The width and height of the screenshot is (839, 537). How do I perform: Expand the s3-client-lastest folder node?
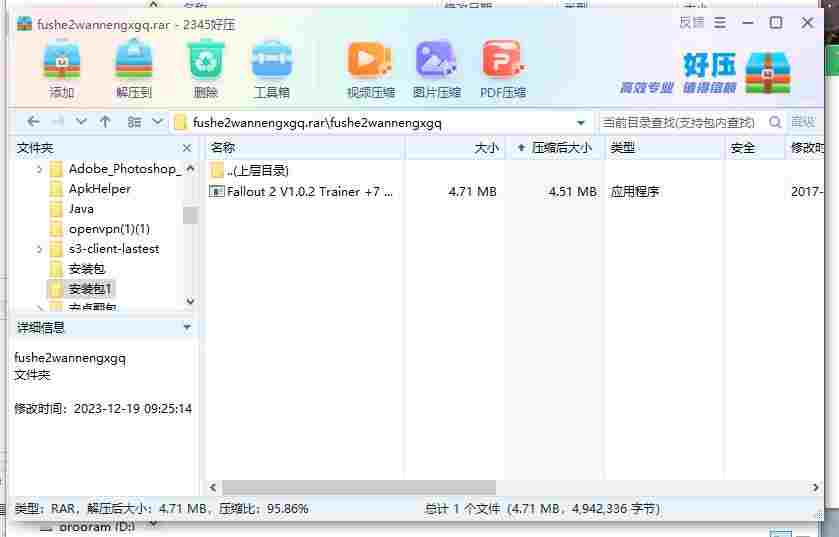pos(39,249)
